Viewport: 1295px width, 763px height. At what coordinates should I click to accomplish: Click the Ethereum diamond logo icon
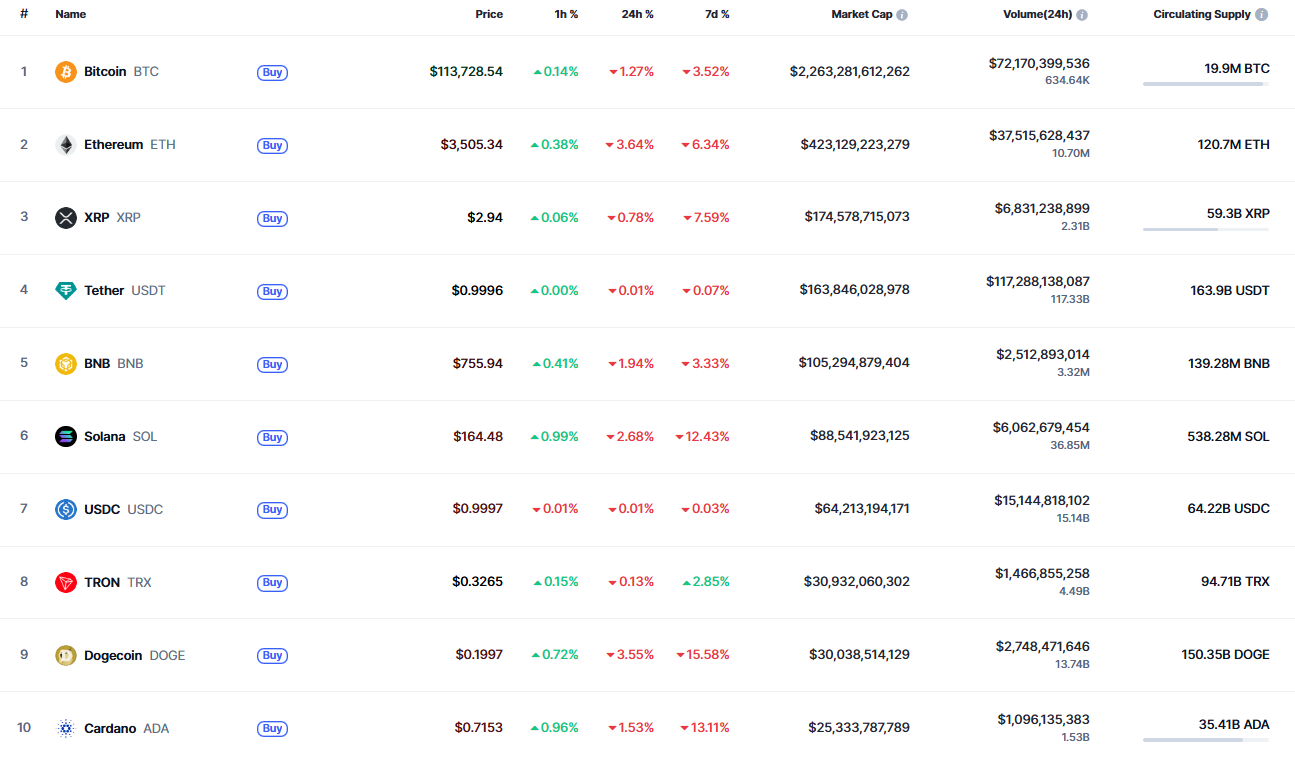[x=66, y=145]
